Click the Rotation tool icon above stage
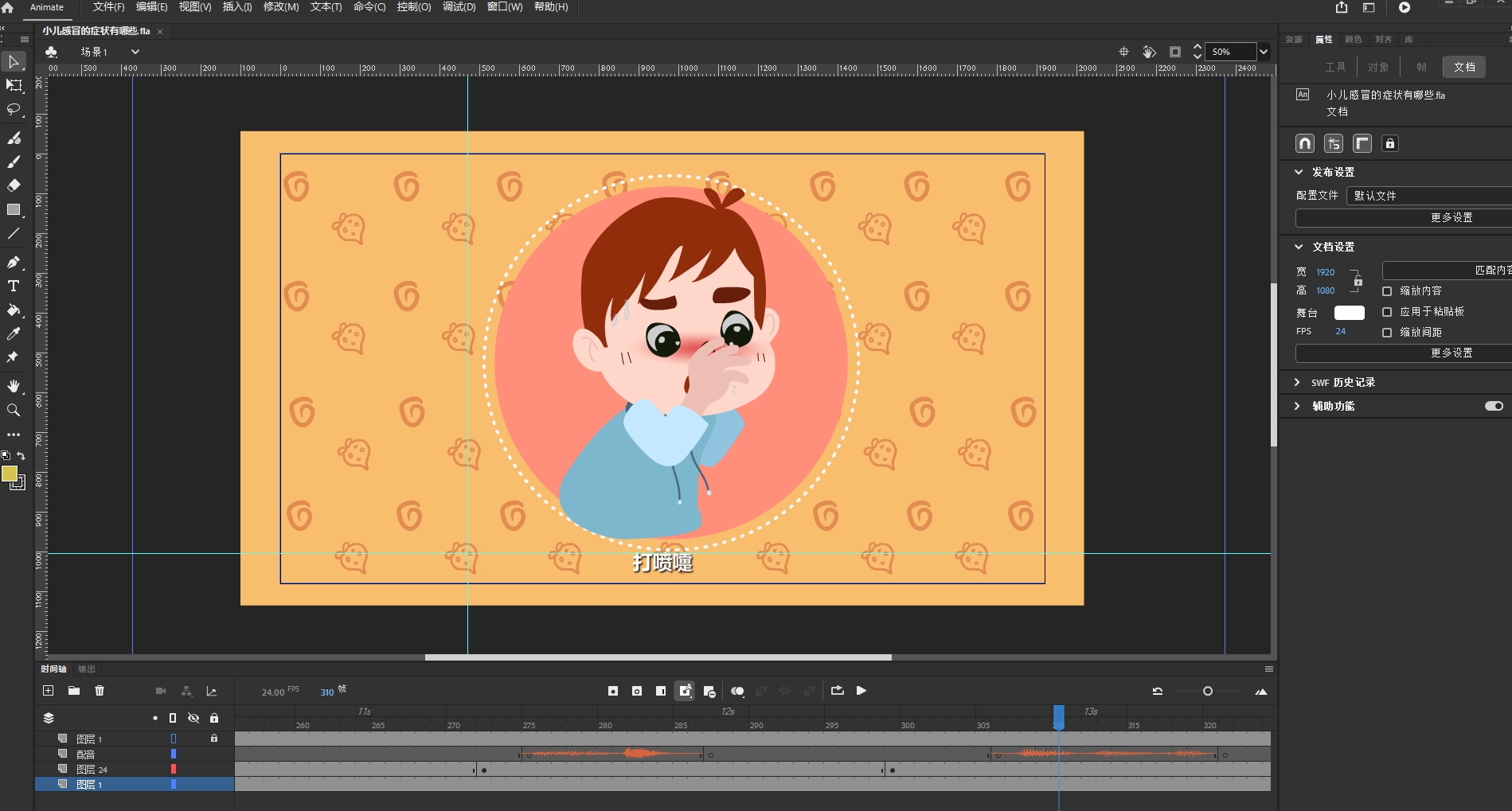The width and height of the screenshot is (1512, 811). [x=1149, y=52]
